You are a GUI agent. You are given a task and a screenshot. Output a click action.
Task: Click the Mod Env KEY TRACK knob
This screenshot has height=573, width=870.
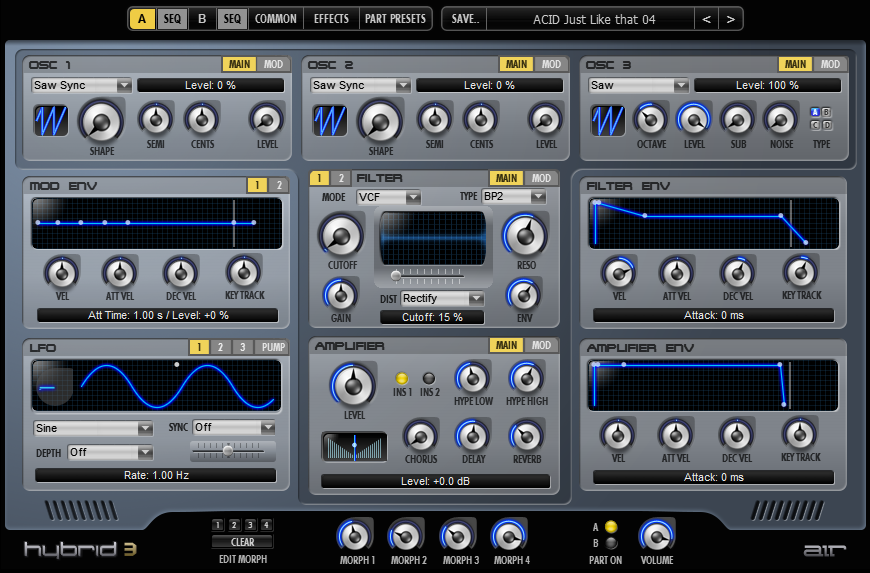point(244,272)
